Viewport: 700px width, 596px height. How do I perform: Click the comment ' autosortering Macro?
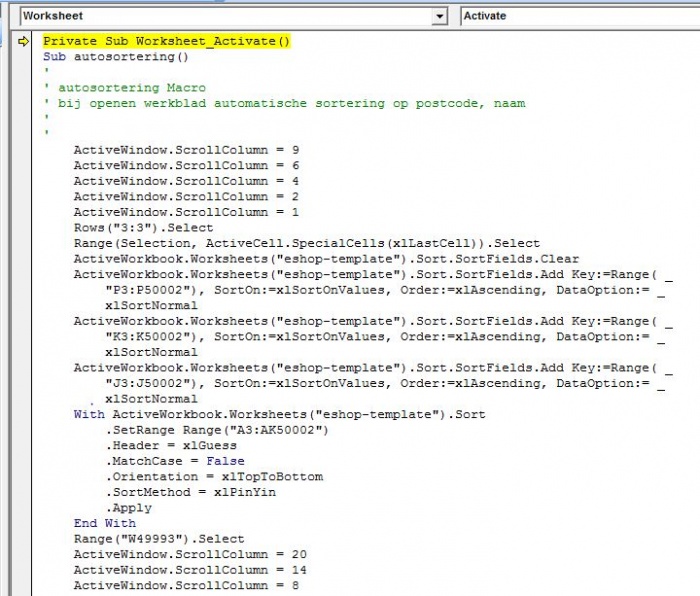125,88
